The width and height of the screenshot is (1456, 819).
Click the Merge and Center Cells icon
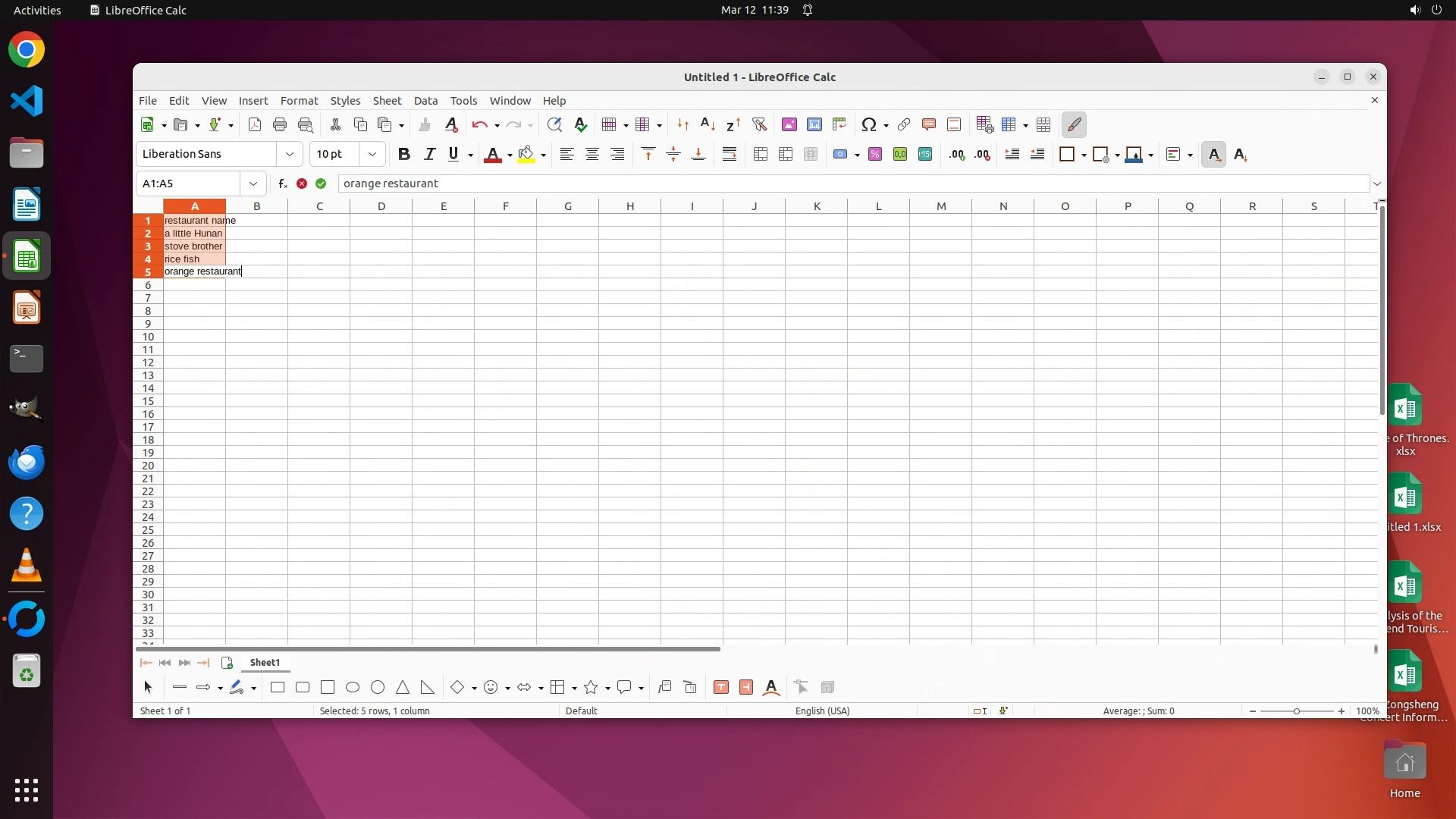coord(761,155)
